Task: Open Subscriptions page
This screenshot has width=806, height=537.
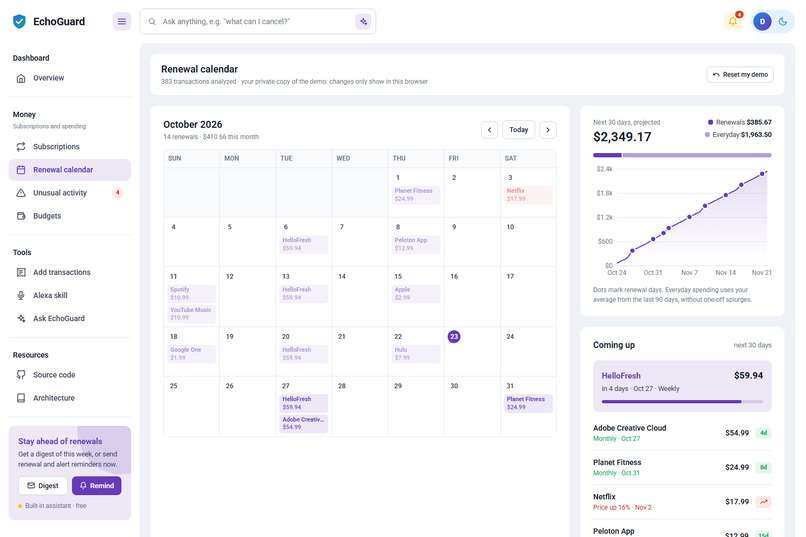Action: click(70, 146)
